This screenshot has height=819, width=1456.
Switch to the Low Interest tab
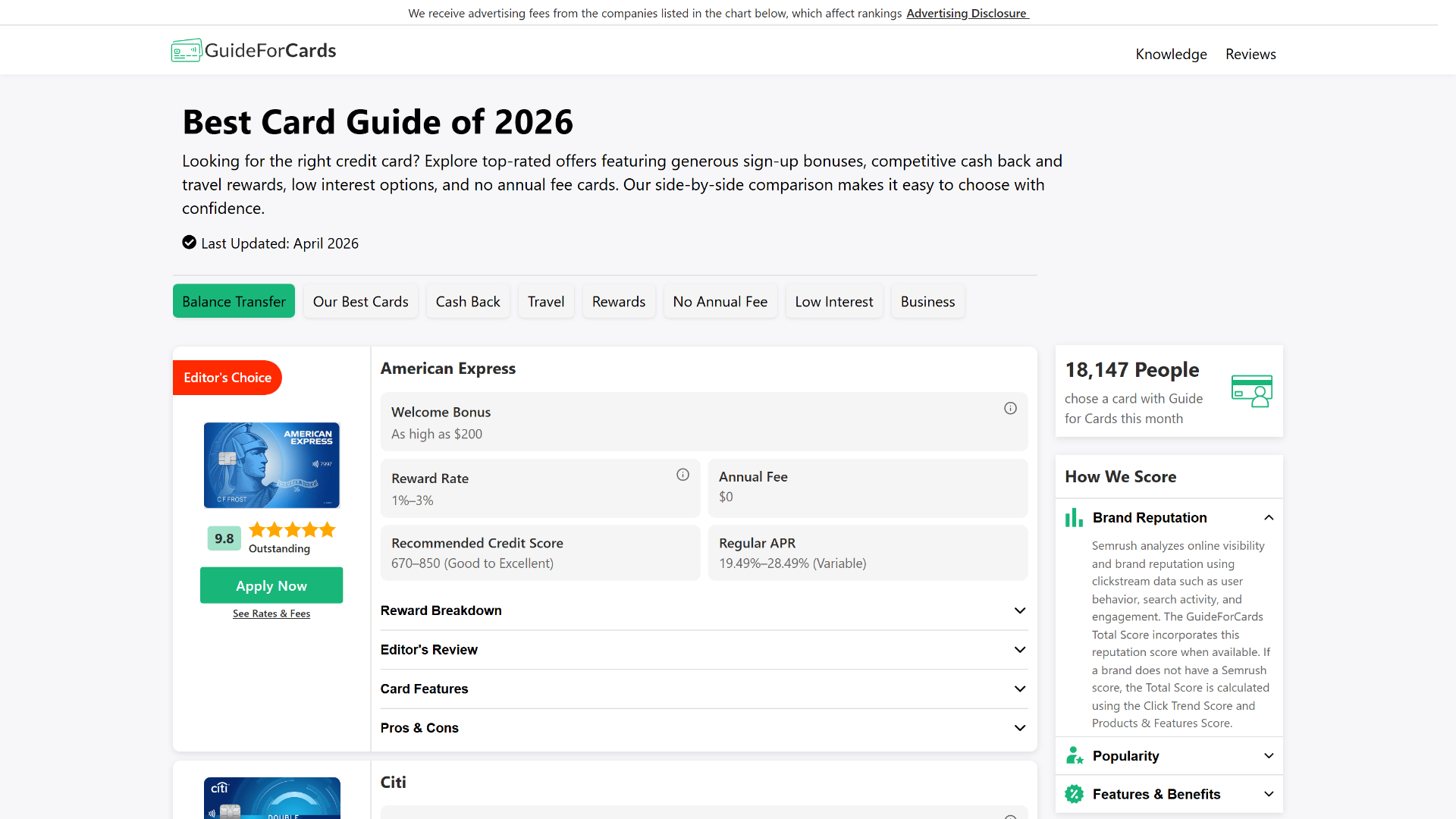(834, 302)
